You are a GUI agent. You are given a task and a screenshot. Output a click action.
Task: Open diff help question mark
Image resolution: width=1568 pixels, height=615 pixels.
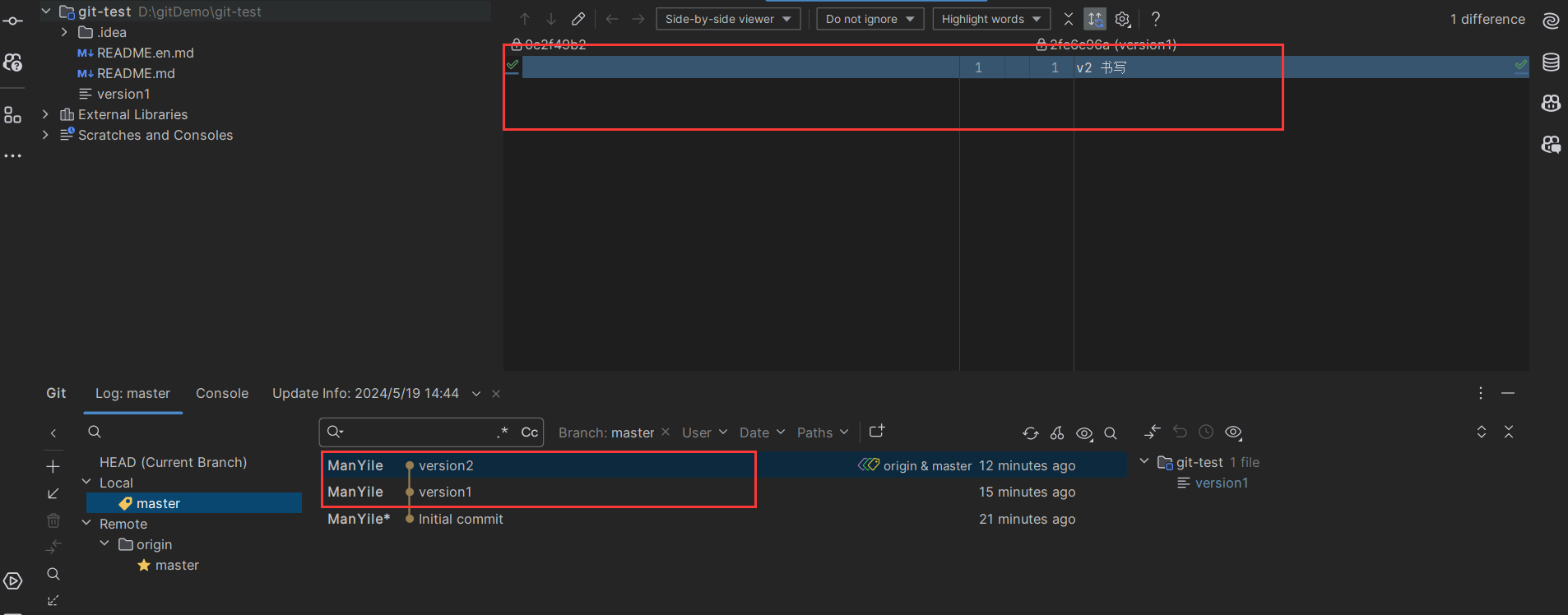click(x=1156, y=19)
